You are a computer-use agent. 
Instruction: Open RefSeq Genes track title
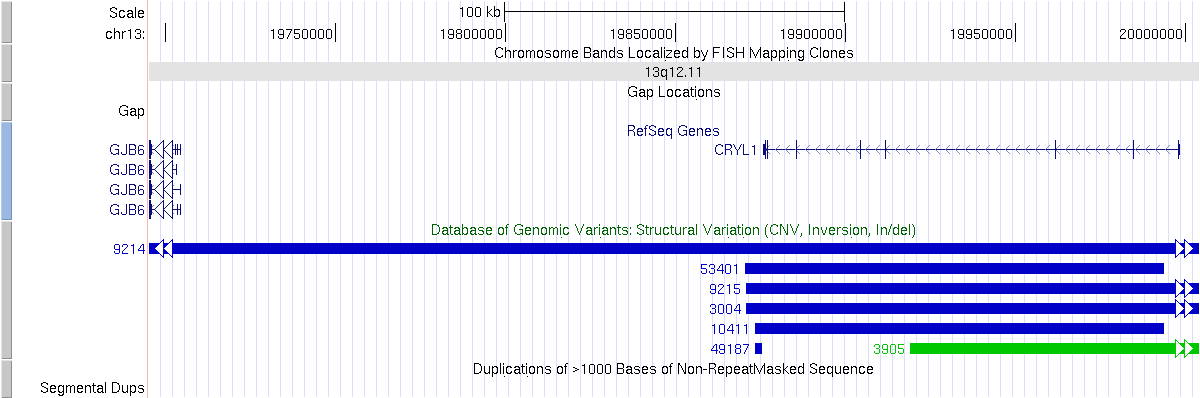coord(673,131)
